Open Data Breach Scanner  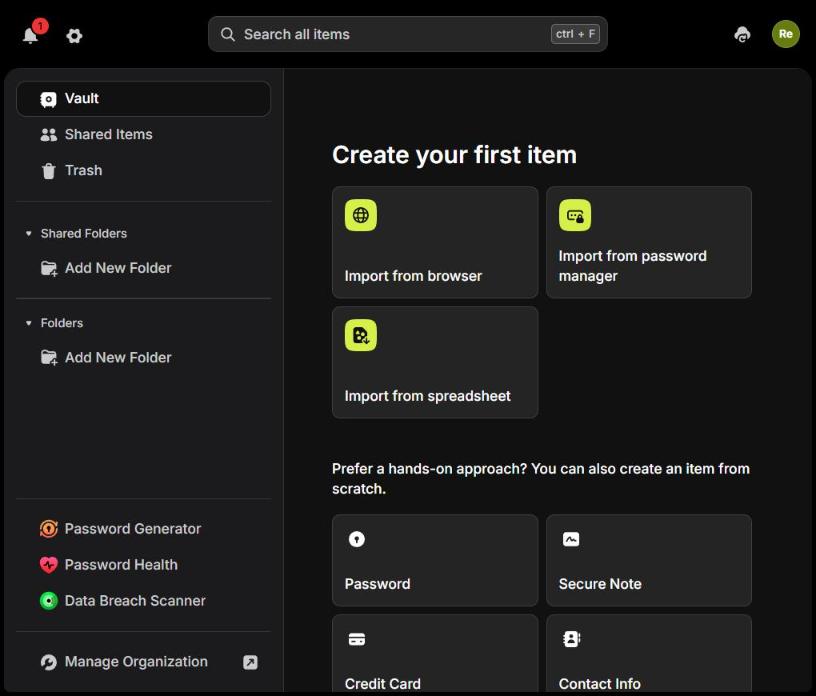pos(144,601)
